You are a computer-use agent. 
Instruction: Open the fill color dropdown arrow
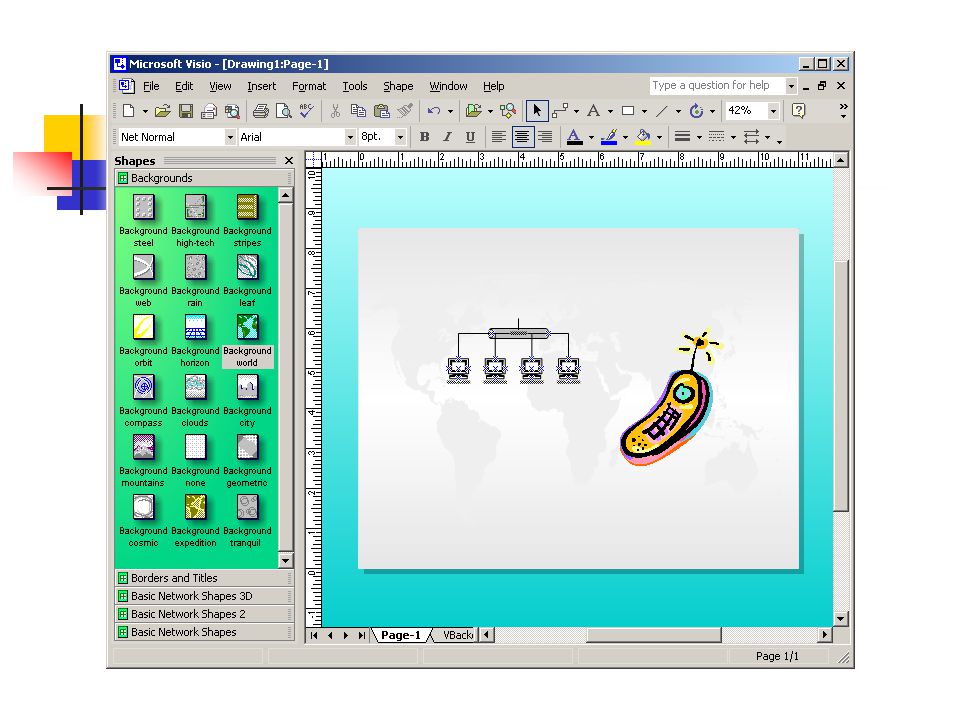pos(659,137)
